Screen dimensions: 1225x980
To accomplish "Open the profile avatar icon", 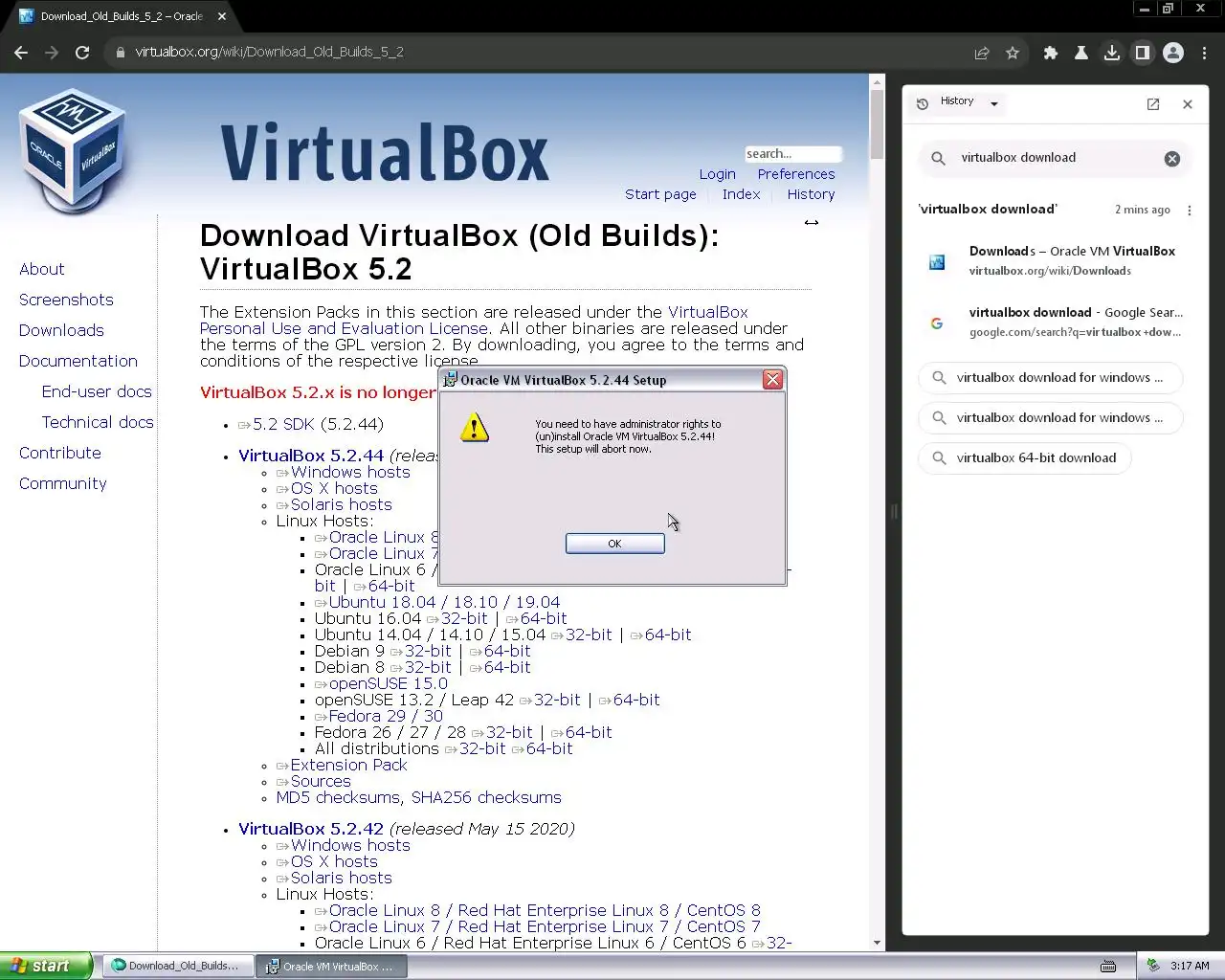I will (1173, 53).
